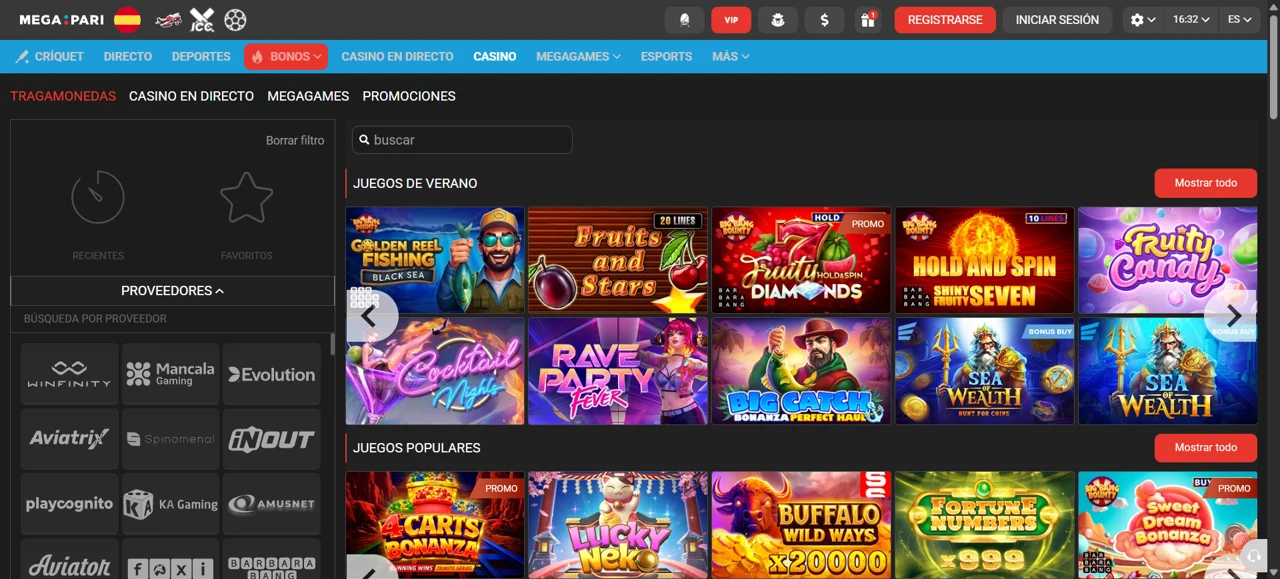Collapse the Proveedores panel
1280x579 pixels.
(x=172, y=291)
